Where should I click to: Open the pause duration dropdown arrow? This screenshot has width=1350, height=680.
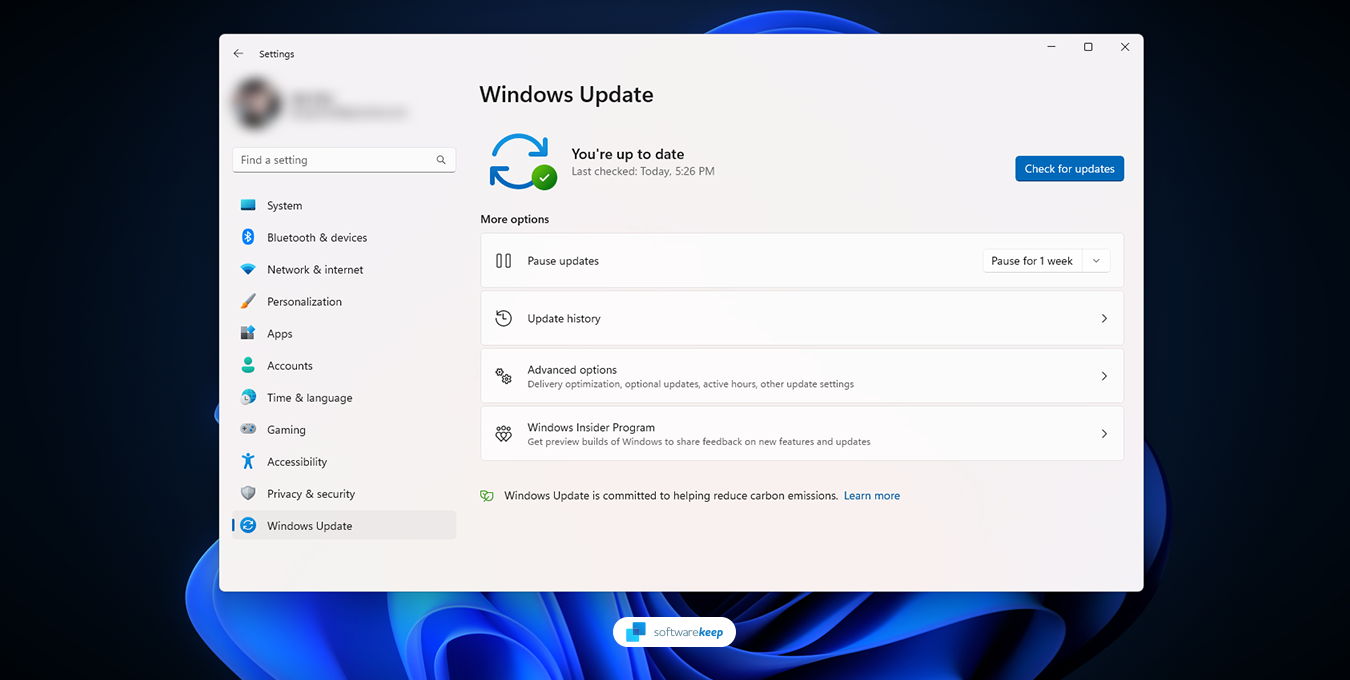click(1096, 261)
